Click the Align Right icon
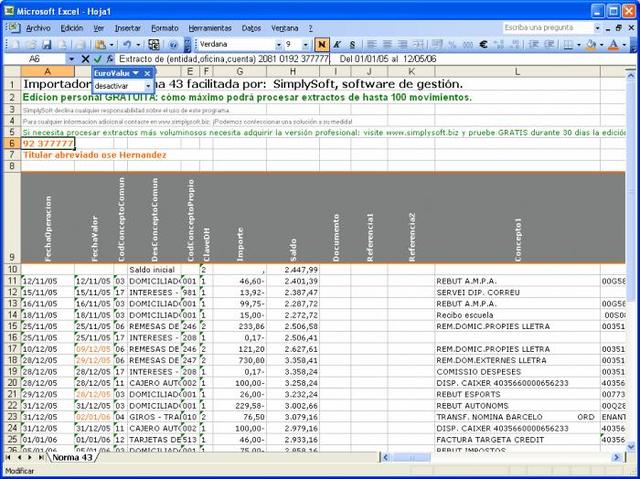640x479 pixels. [402, 44]
